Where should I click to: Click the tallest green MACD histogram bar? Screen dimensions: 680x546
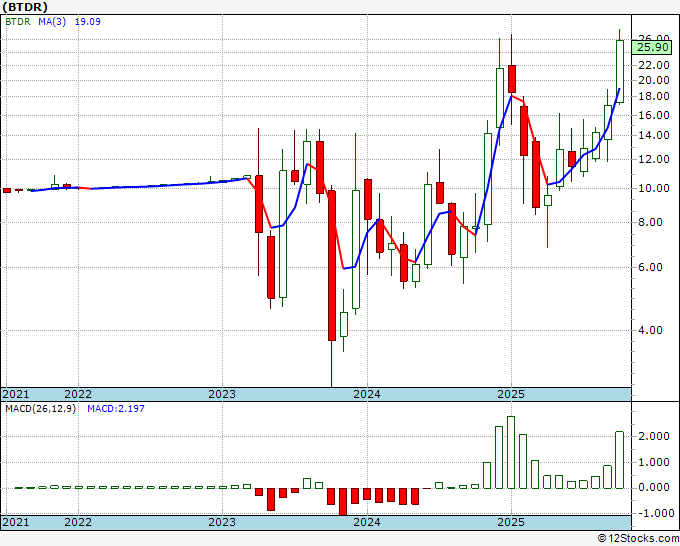(511, 452)
